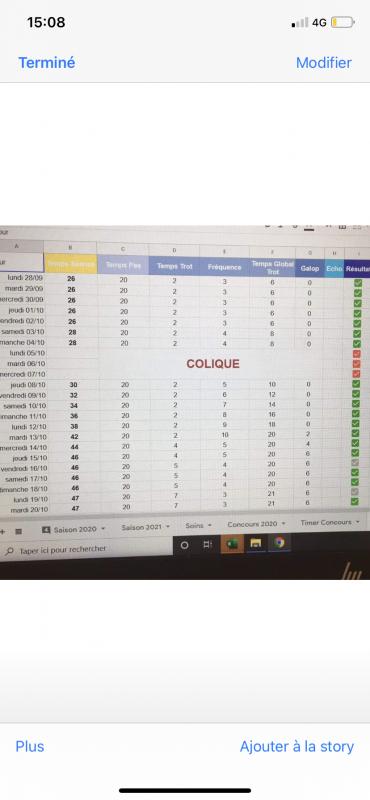This screenshot has height=800, width=370.
Task: Toggle the lundi 28/09 Résultat checkbox
Action: (358, 283)
